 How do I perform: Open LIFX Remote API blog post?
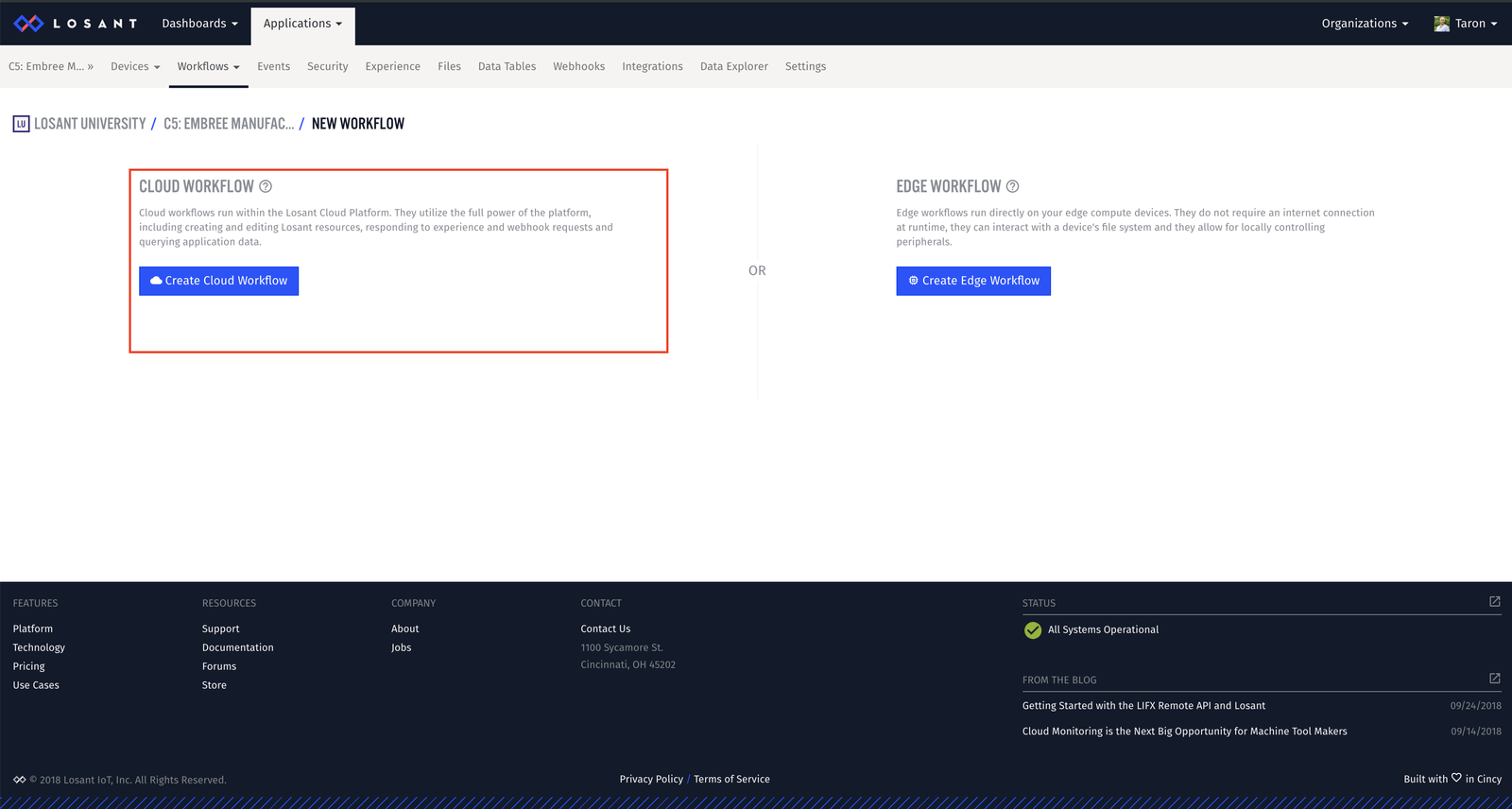pos(1143,705)
